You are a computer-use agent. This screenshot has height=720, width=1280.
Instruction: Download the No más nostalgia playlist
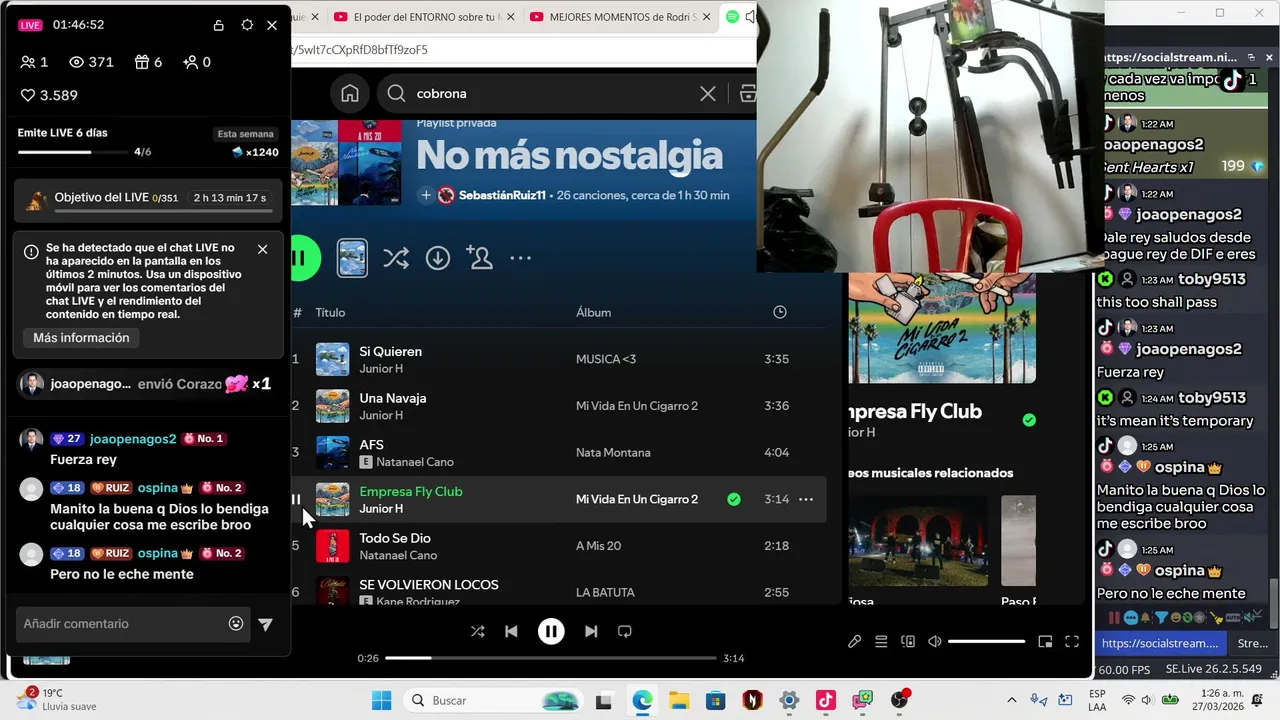point(438,258)
